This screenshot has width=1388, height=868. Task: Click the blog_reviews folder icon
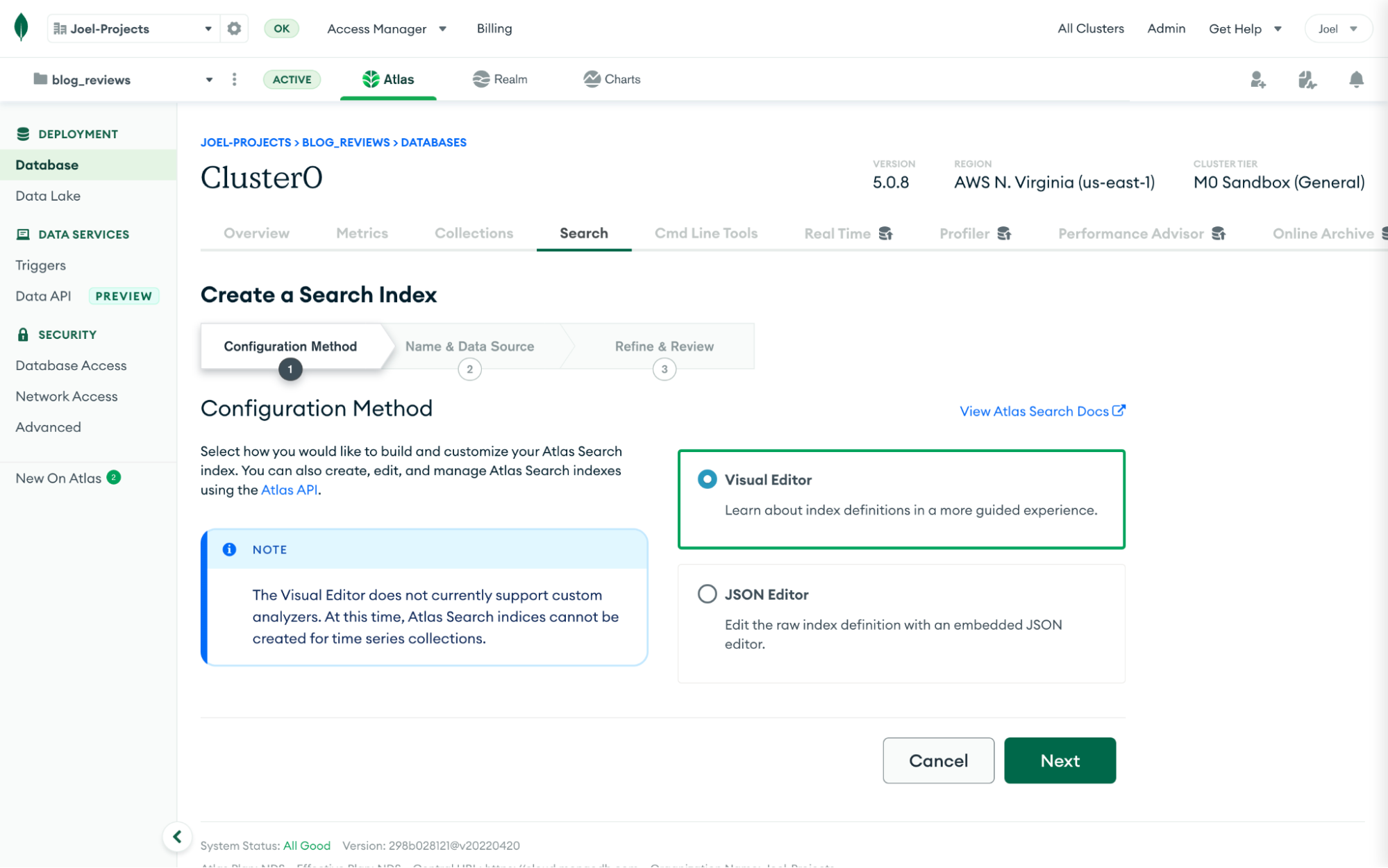40,79
